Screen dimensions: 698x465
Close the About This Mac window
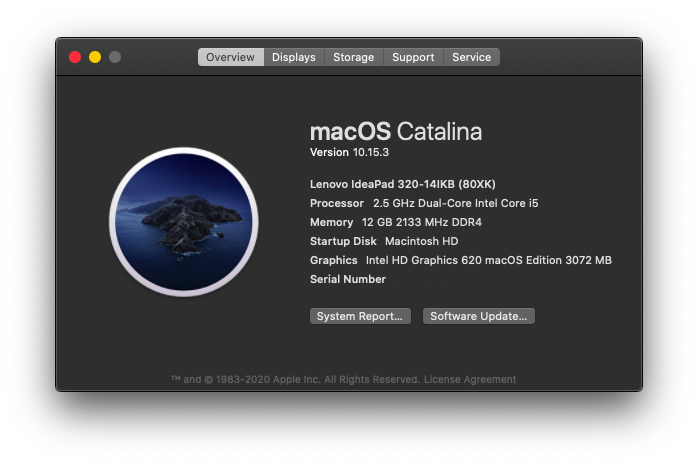[75, 57]
